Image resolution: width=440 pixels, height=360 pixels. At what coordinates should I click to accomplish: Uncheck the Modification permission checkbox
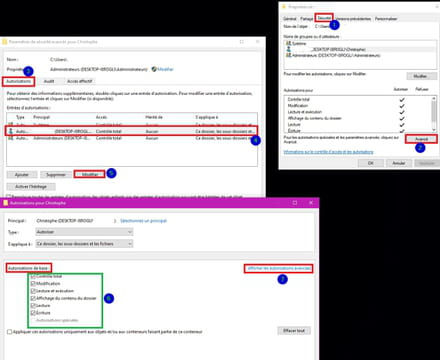[x=33, y=283]
